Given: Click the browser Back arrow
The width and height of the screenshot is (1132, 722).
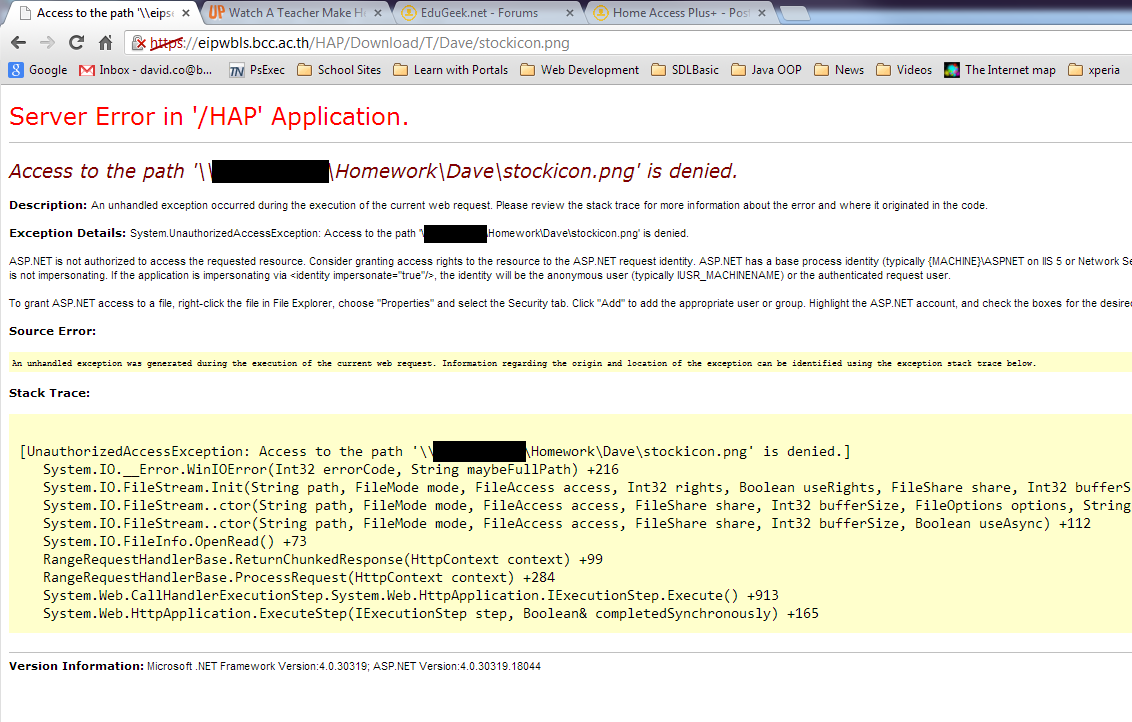Looking at the screenshot, I should point(18,43).
